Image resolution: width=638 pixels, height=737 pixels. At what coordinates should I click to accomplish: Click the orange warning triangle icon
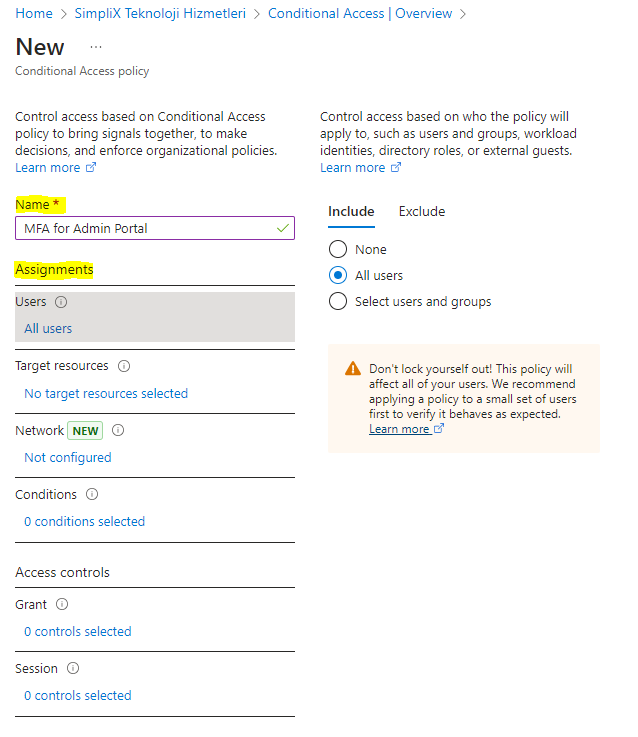point(353,368)
